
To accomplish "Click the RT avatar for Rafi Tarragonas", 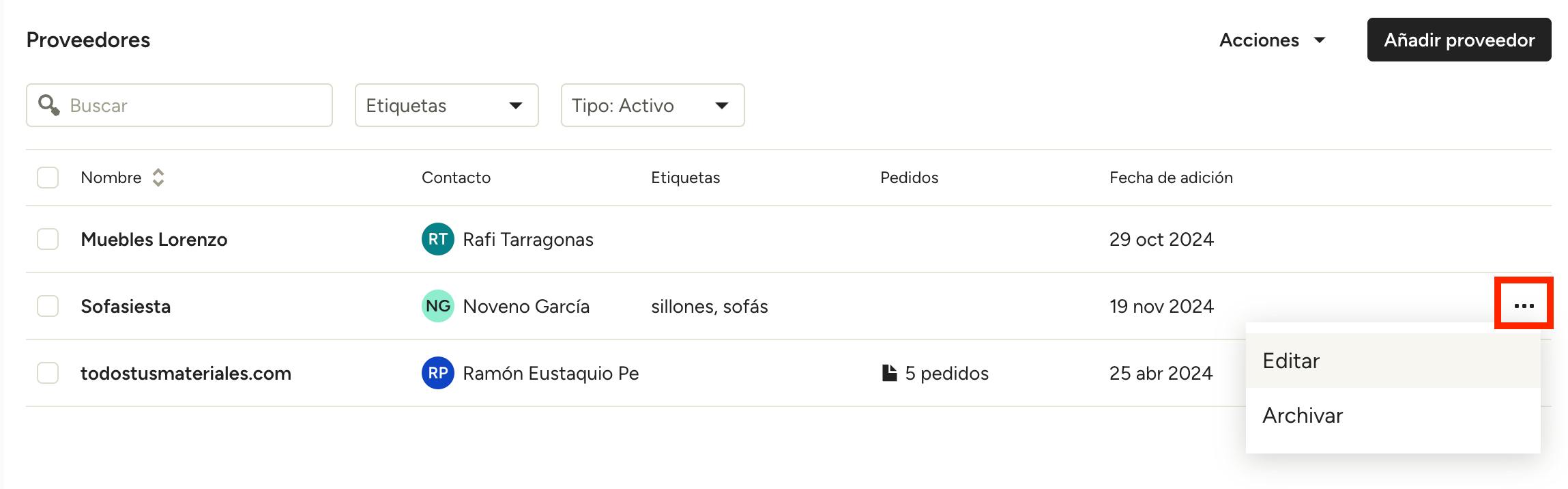I will tap(438, 239).
